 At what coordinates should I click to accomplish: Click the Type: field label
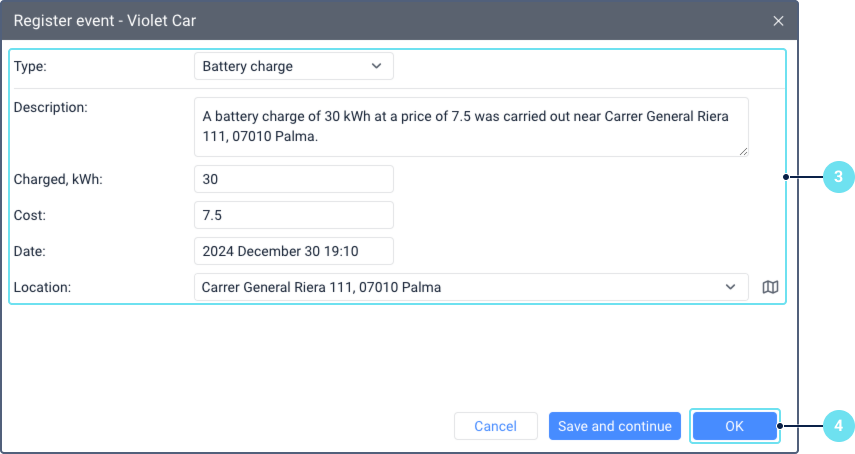click(31, 66)
